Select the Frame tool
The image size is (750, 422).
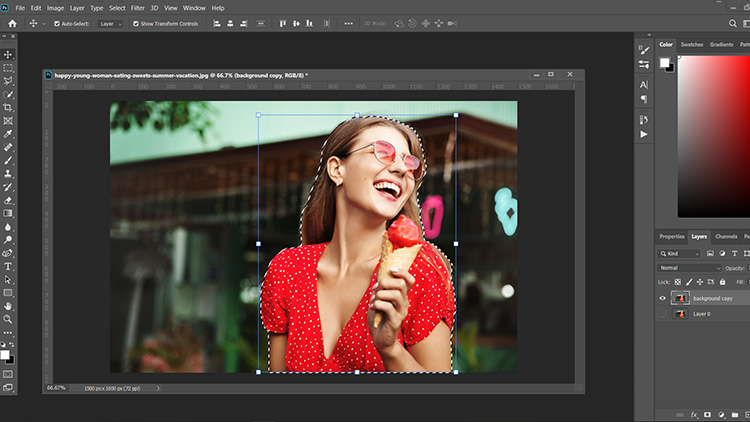pos(8,121)
